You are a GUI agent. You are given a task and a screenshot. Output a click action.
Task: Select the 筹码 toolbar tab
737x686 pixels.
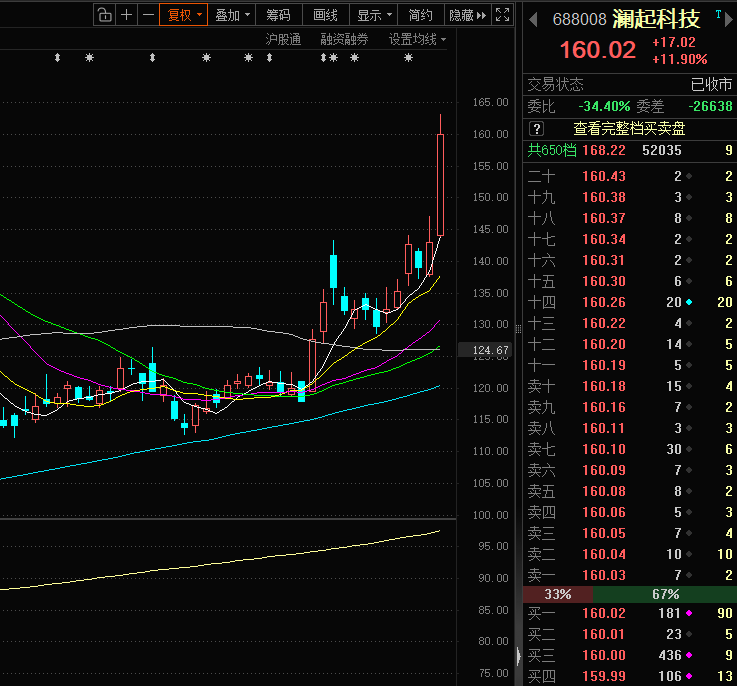click(x=278, y=15)
